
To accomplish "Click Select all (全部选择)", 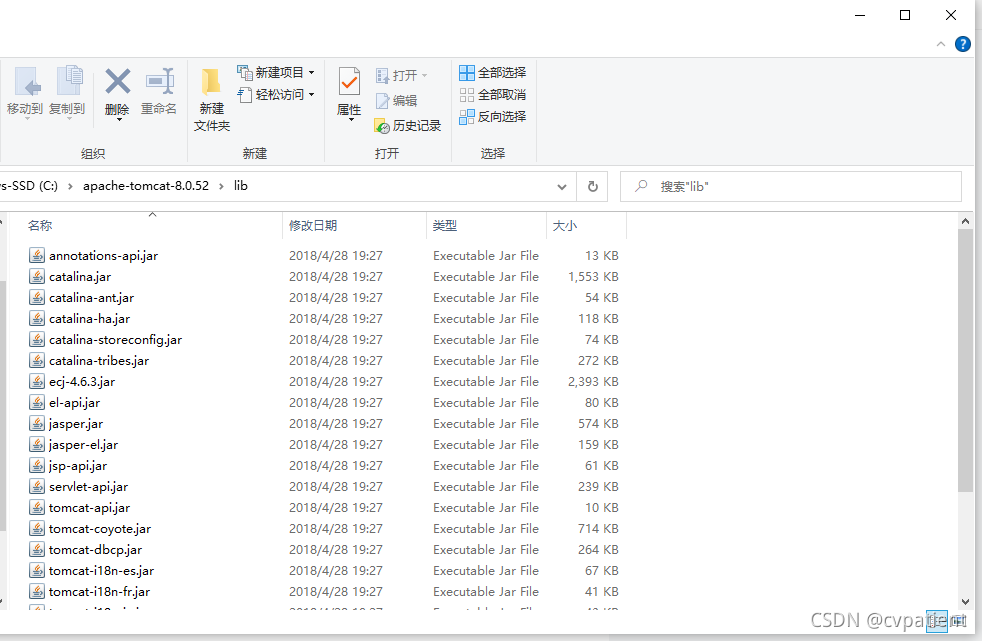I will (492, 73).
